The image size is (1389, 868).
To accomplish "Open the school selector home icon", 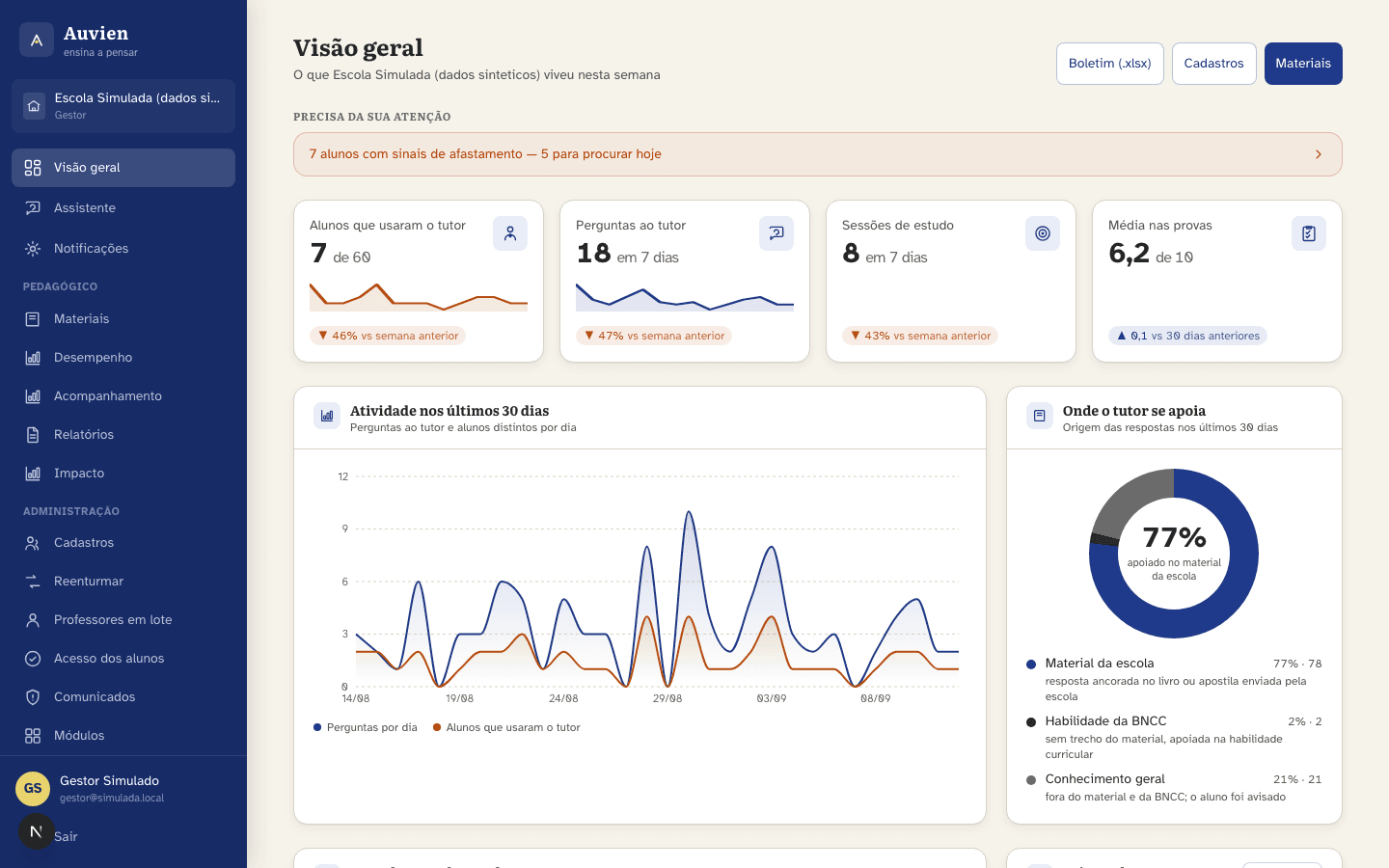I will coord(35,106).
